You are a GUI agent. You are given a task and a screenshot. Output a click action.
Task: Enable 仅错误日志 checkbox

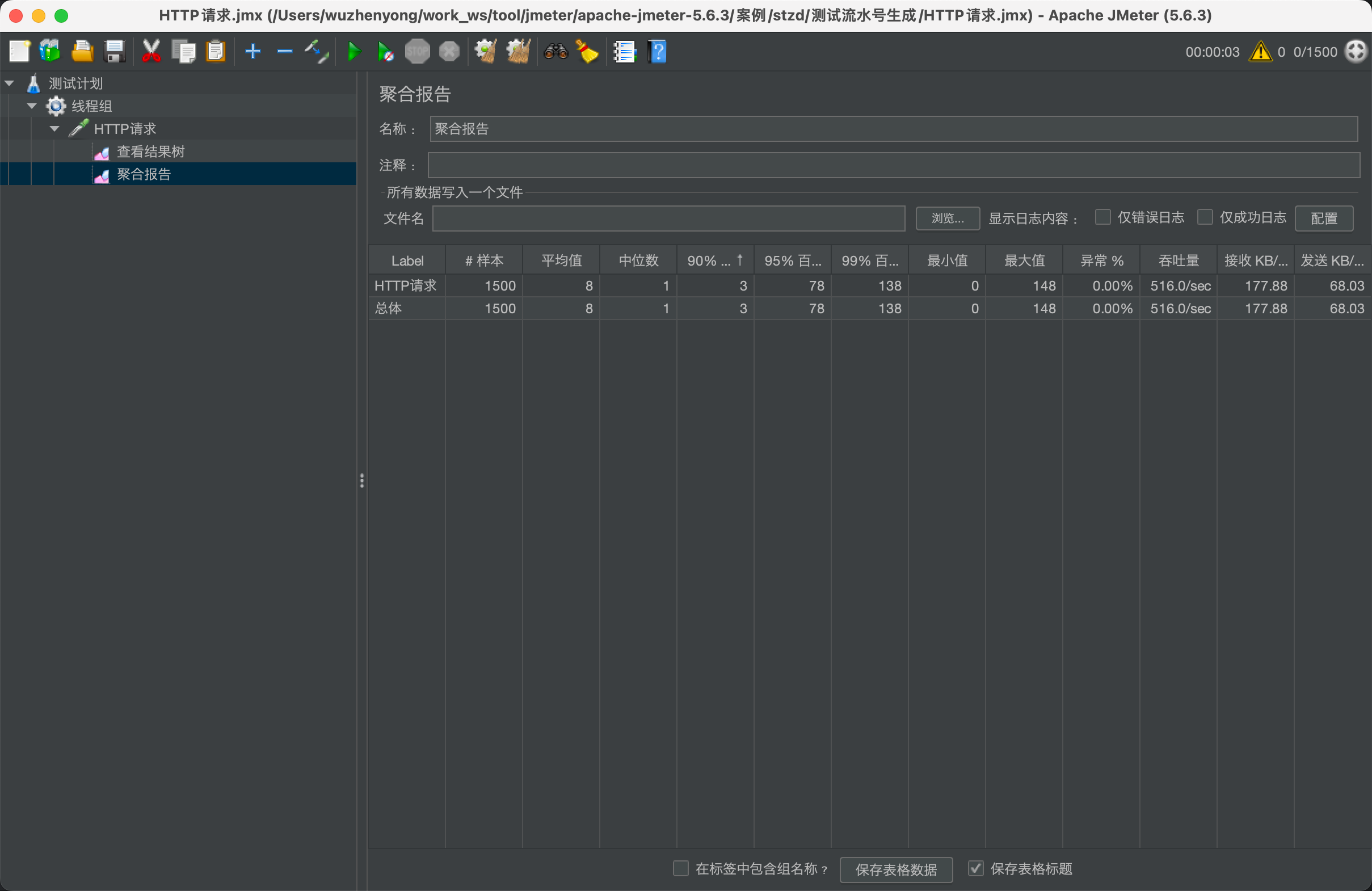tap(1103, 217)
